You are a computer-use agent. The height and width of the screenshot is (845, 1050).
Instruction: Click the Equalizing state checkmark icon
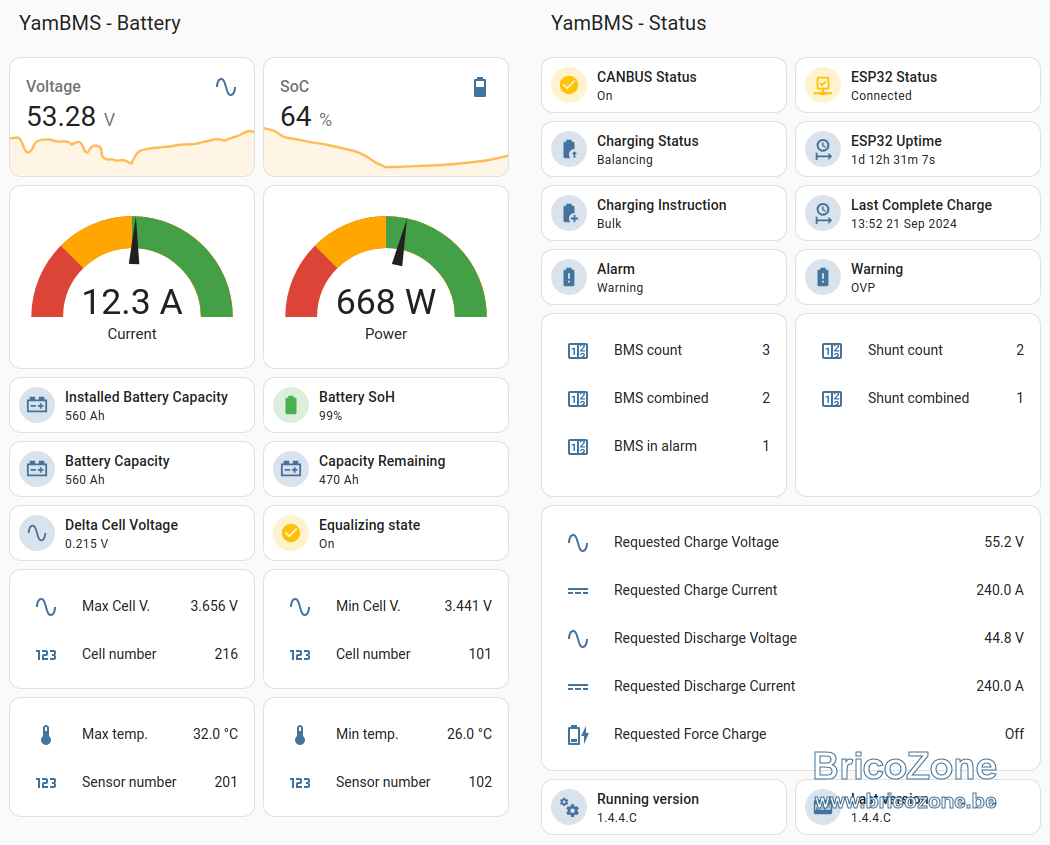291,533
